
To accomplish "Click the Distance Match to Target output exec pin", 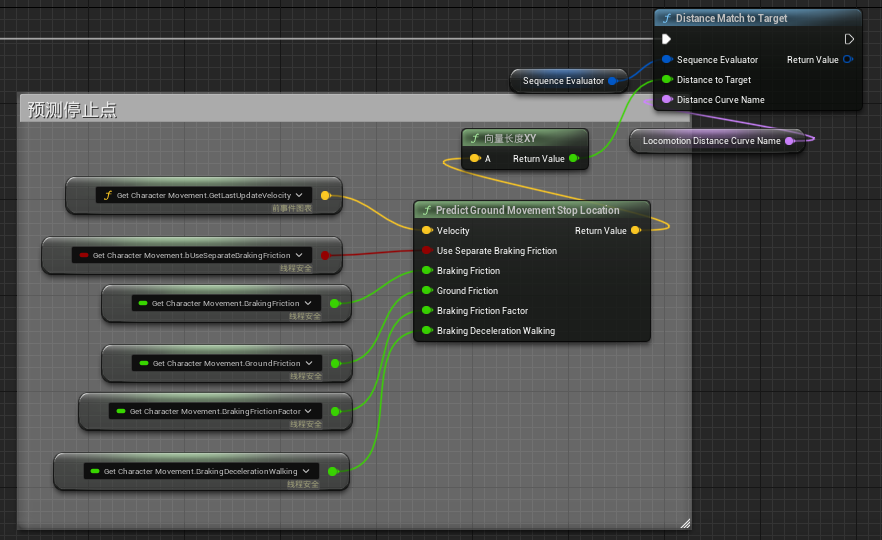I will coord(849,39).
